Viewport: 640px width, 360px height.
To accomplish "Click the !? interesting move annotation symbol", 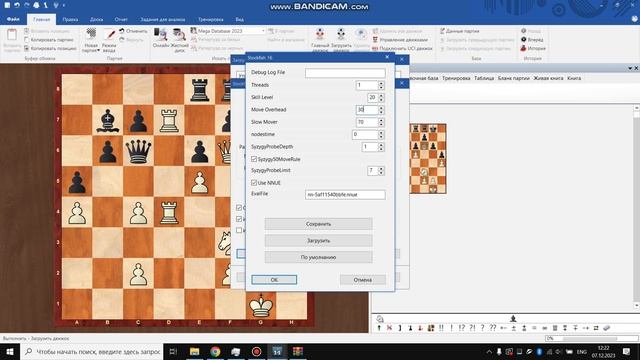I will pyautogui.click(x=462, y=328).
